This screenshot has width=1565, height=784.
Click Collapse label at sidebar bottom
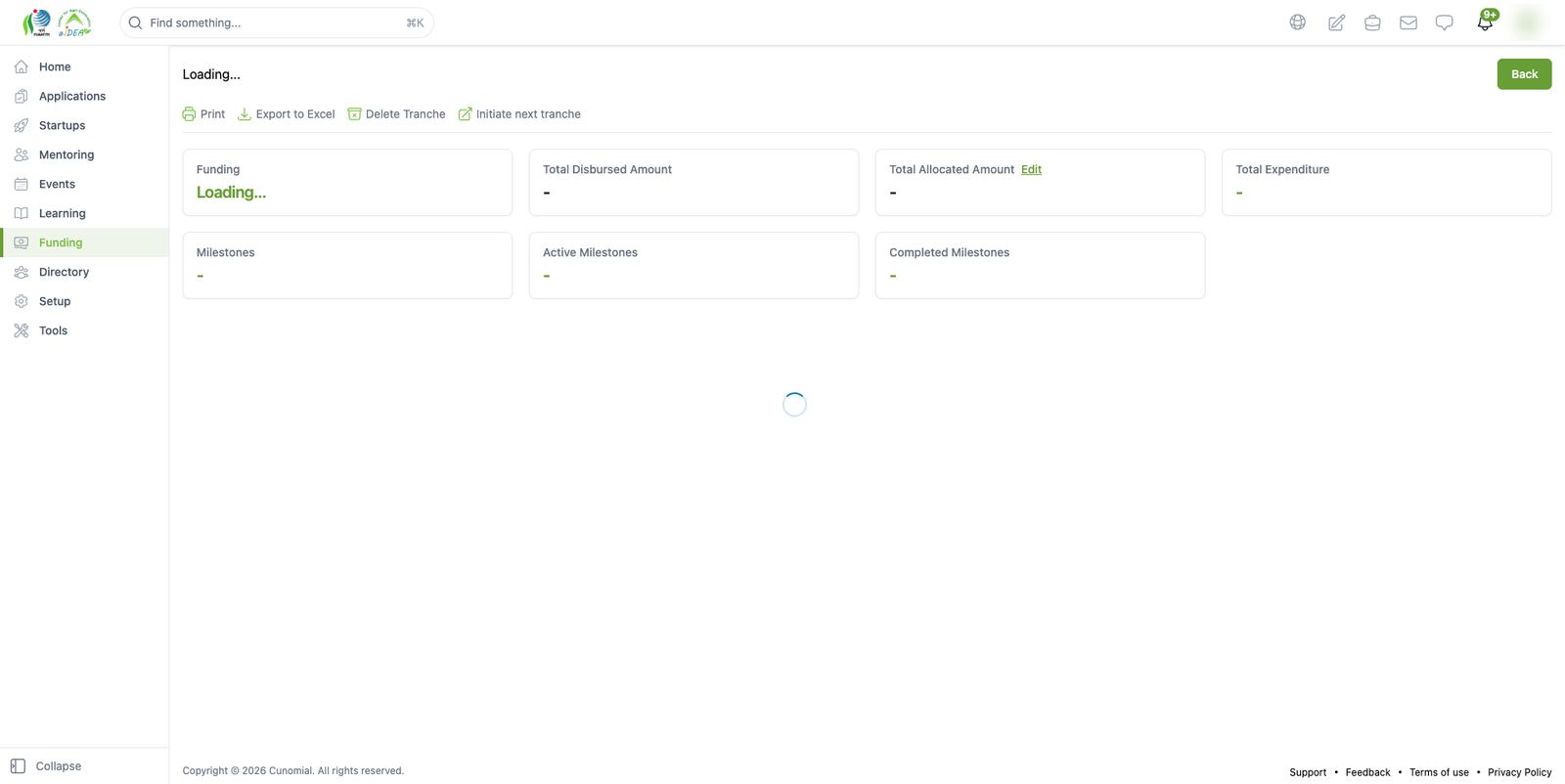(59, 766)
